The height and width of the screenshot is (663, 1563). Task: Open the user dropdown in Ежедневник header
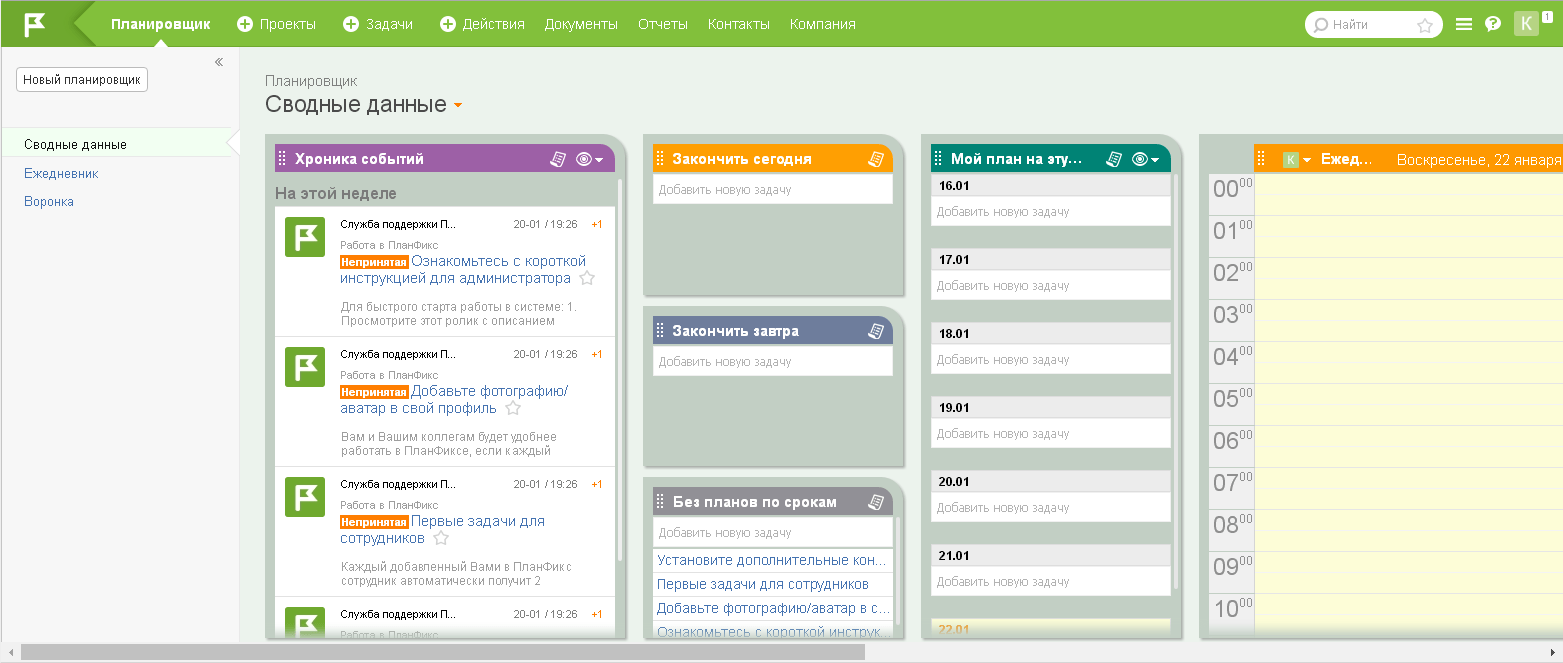point(1307,160)
